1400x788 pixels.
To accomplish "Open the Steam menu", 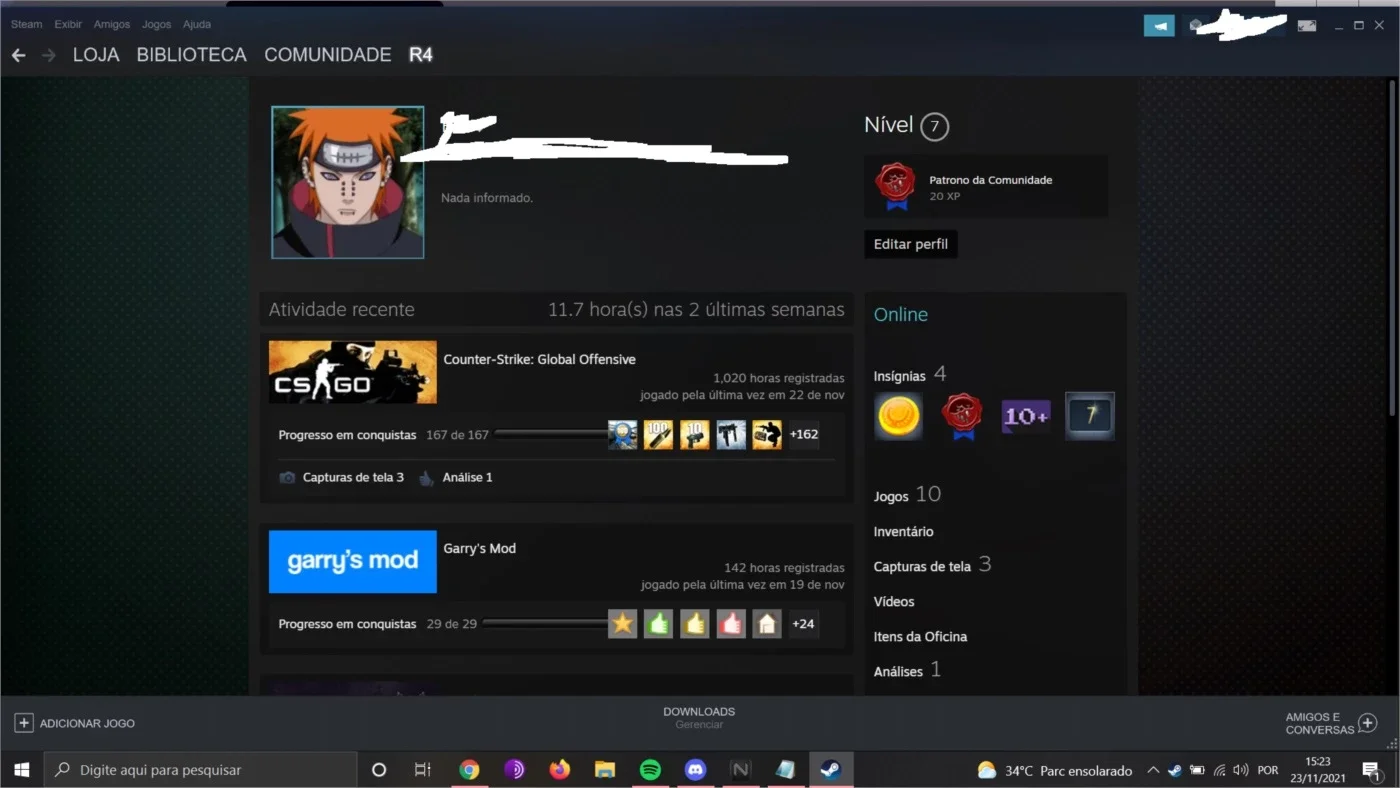I will tap(27, 24).
